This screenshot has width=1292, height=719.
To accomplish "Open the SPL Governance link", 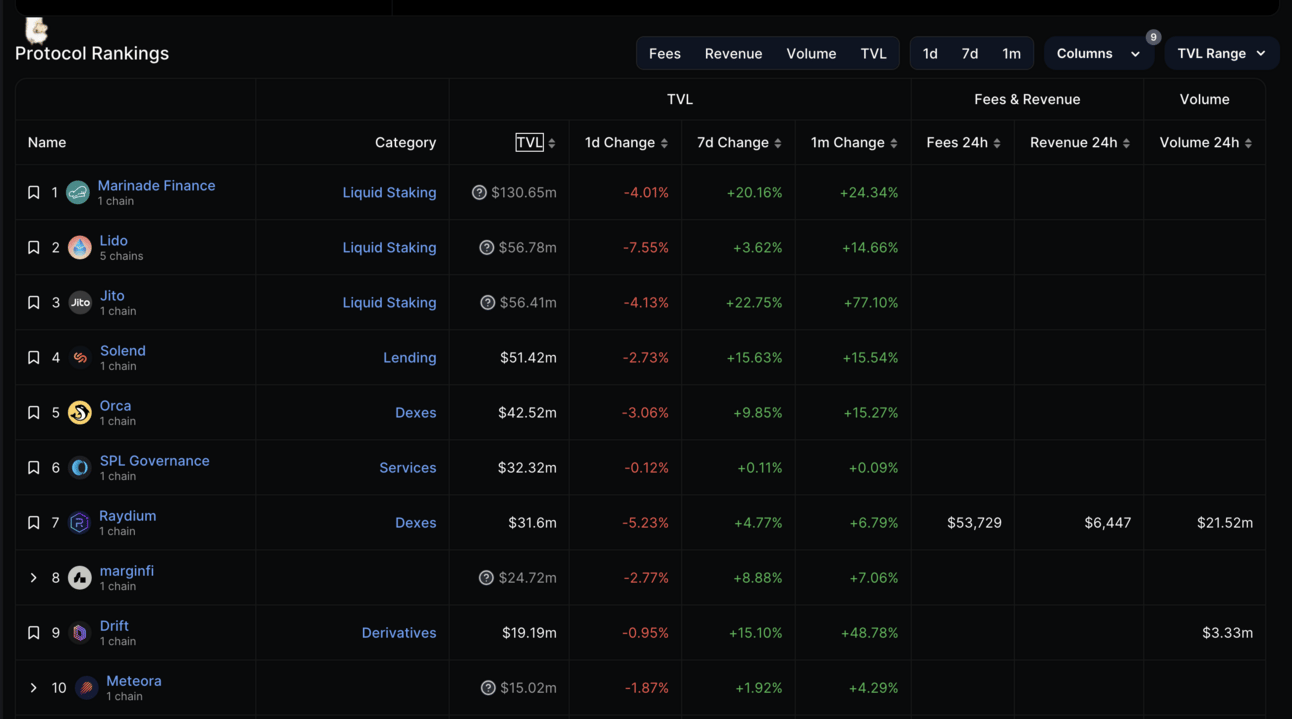I will point(154,460).
